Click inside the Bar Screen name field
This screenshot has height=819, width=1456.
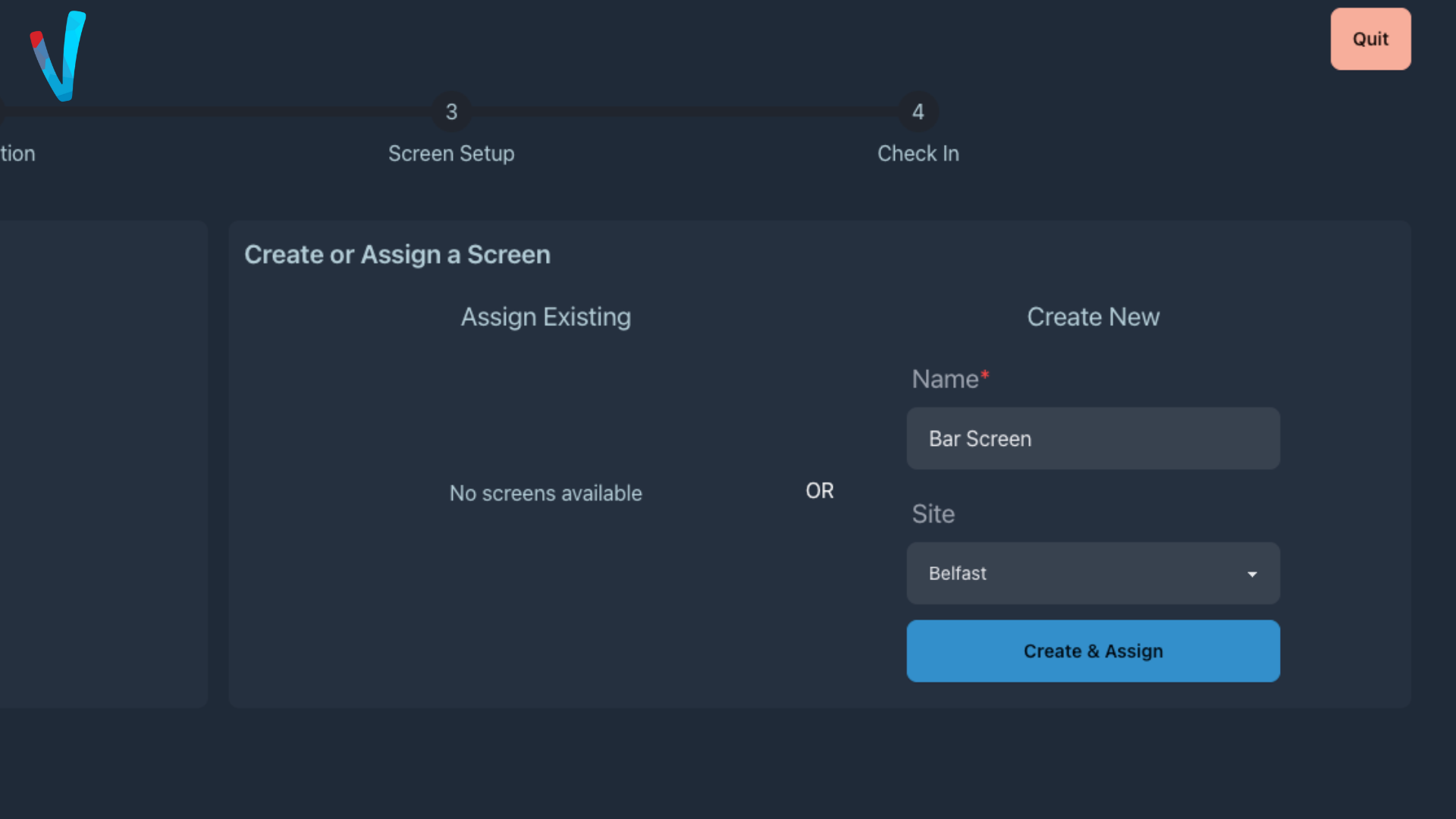click(x=1092, y=438)
